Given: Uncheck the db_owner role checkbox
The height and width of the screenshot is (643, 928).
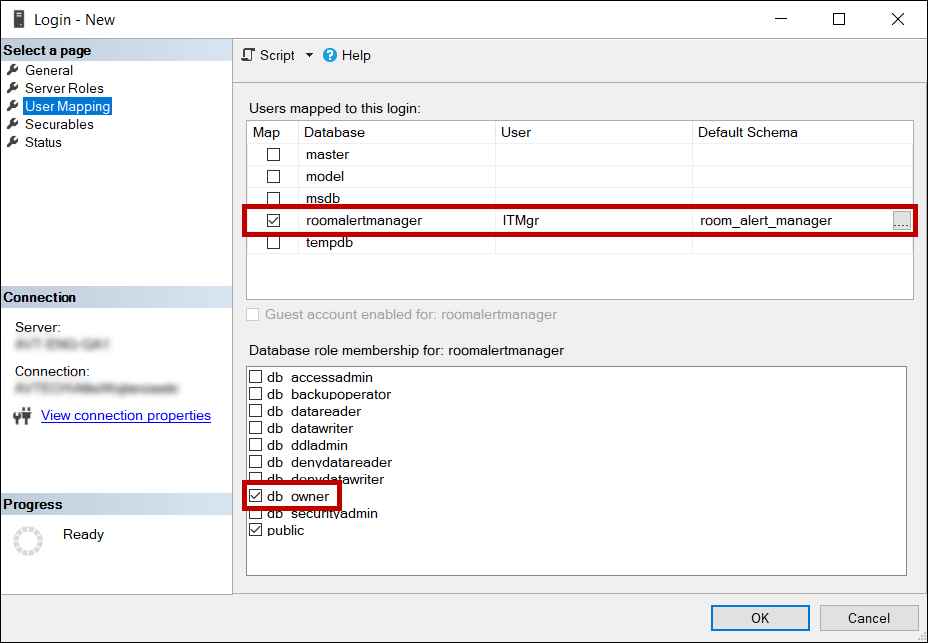Looking at the screenshot, I should pyautogui.click(x=256, y=496).
